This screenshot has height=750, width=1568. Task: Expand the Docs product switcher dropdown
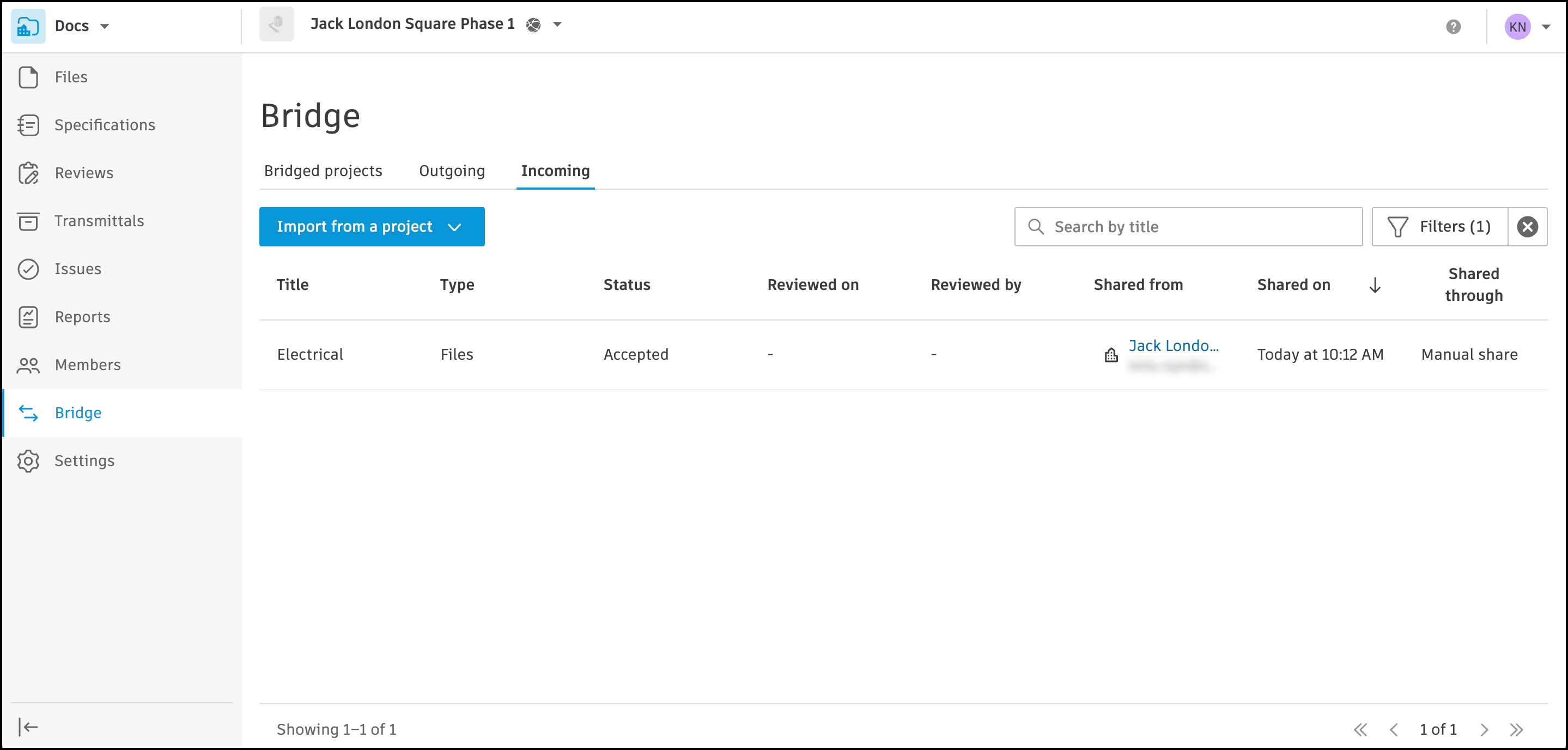(104, 26)
